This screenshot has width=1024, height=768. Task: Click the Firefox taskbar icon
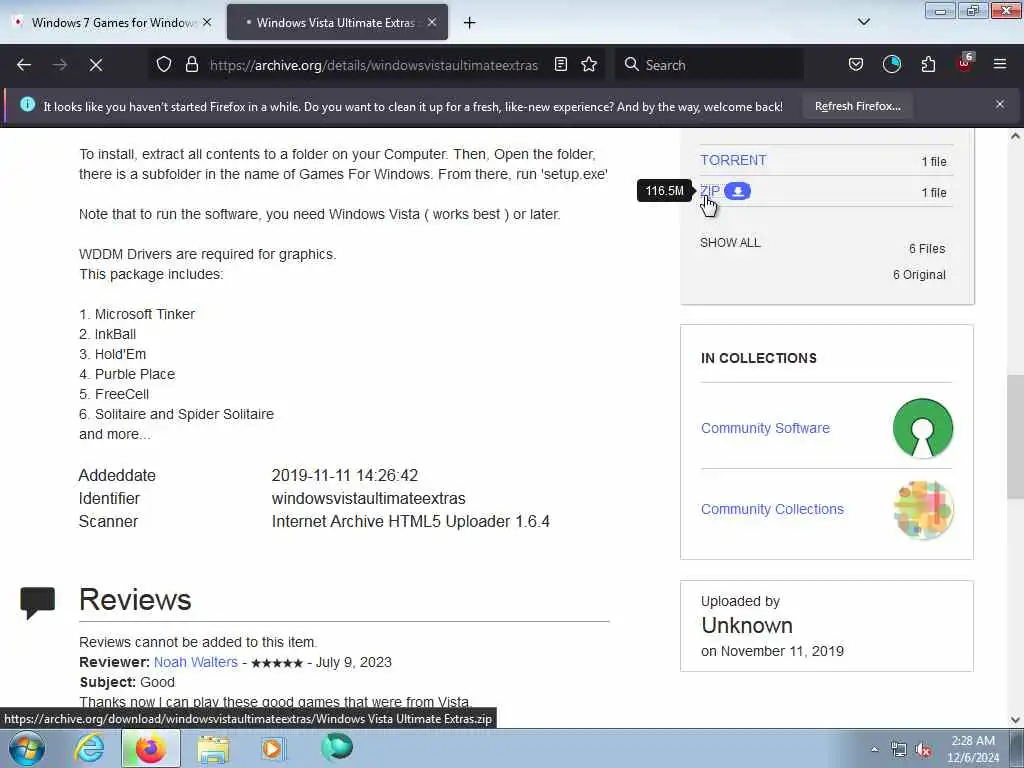coord(150,748)
